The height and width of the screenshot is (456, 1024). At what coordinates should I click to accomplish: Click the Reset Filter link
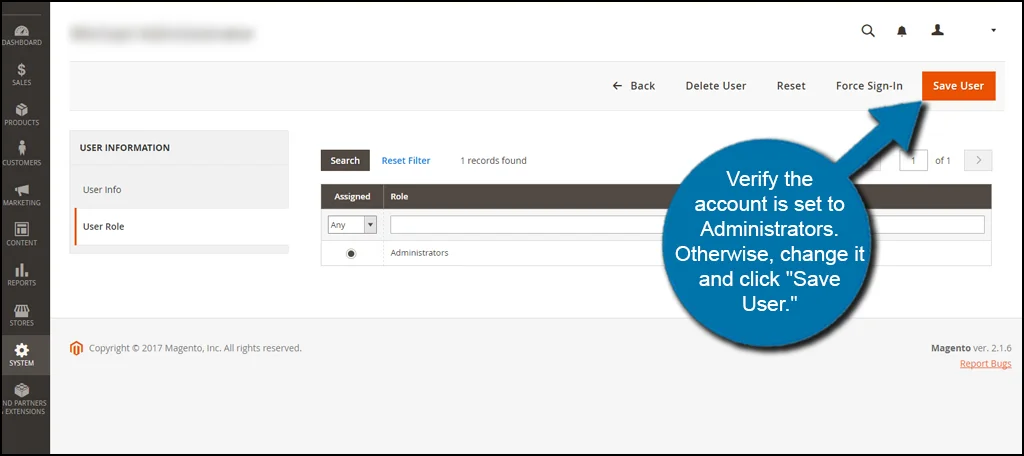(x=406, y=160)
